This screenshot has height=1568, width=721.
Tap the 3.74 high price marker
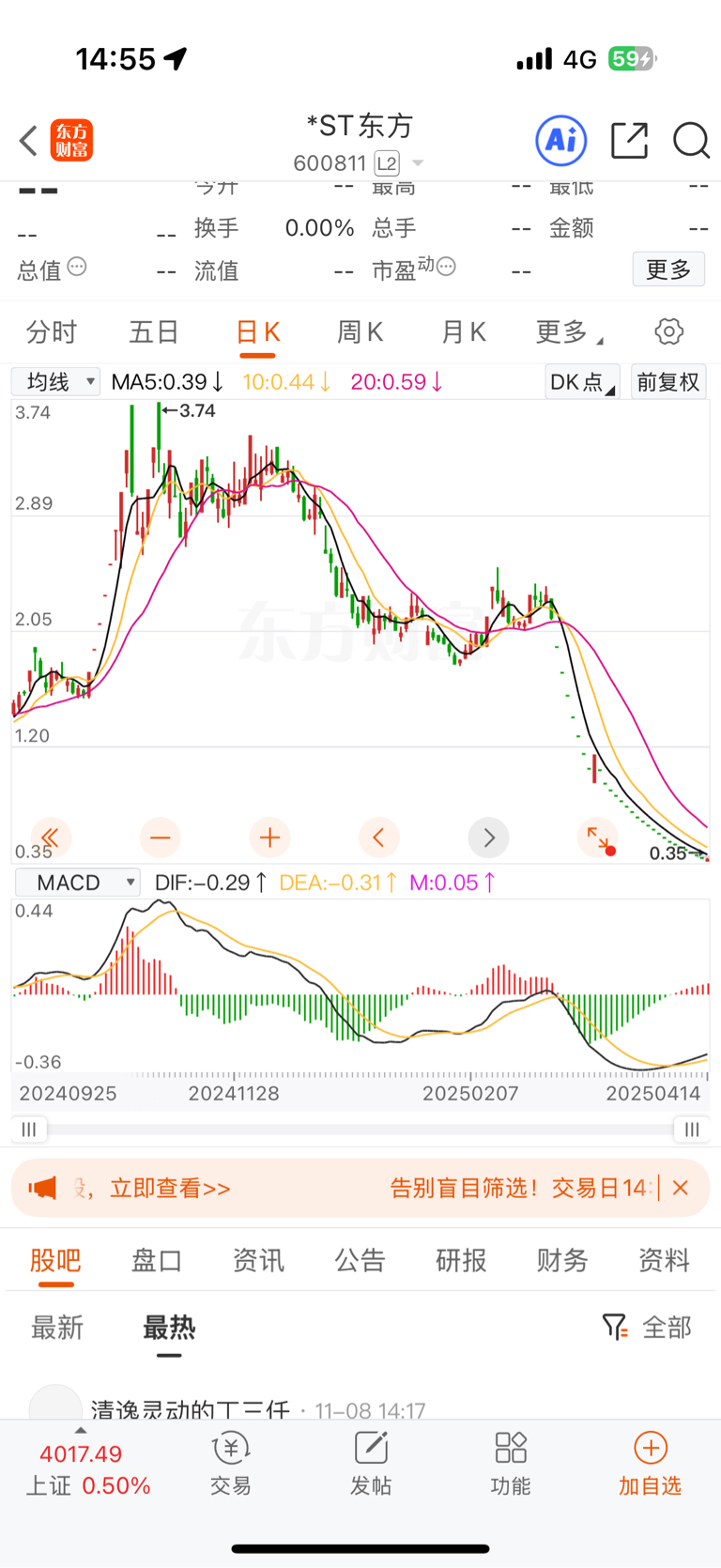pos(190,410)
